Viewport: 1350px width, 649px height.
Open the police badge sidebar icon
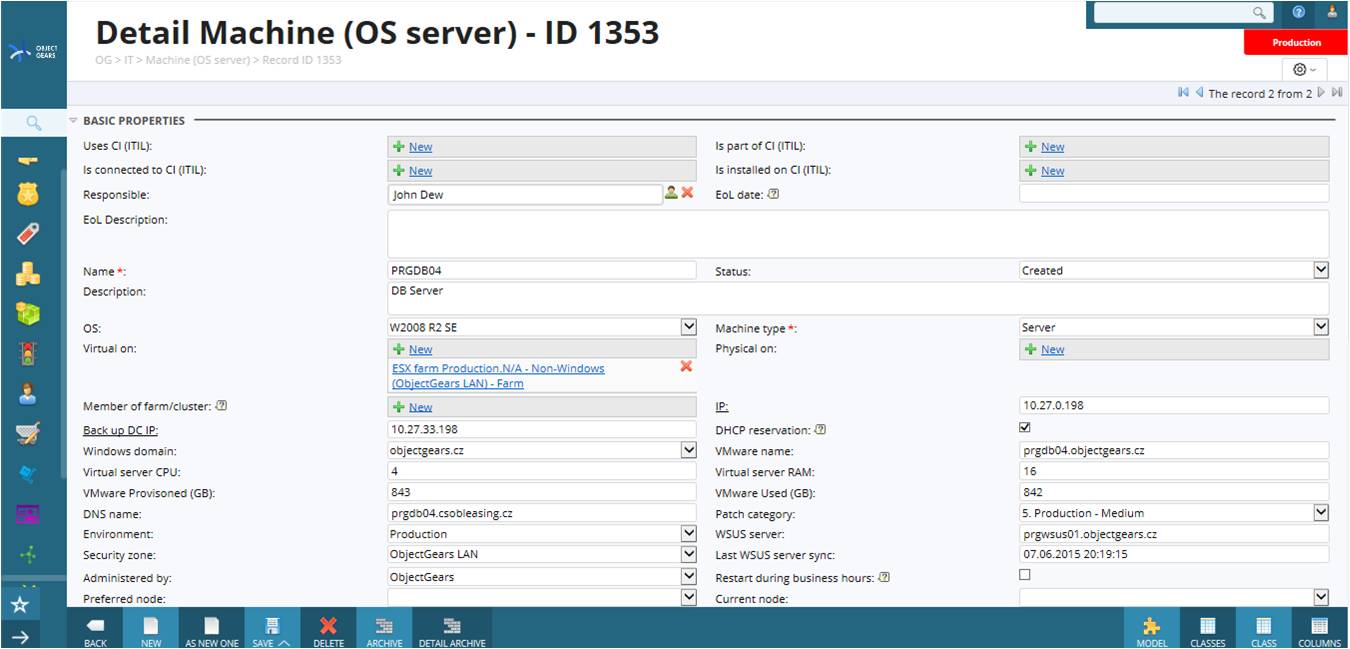tap(28, 194)
